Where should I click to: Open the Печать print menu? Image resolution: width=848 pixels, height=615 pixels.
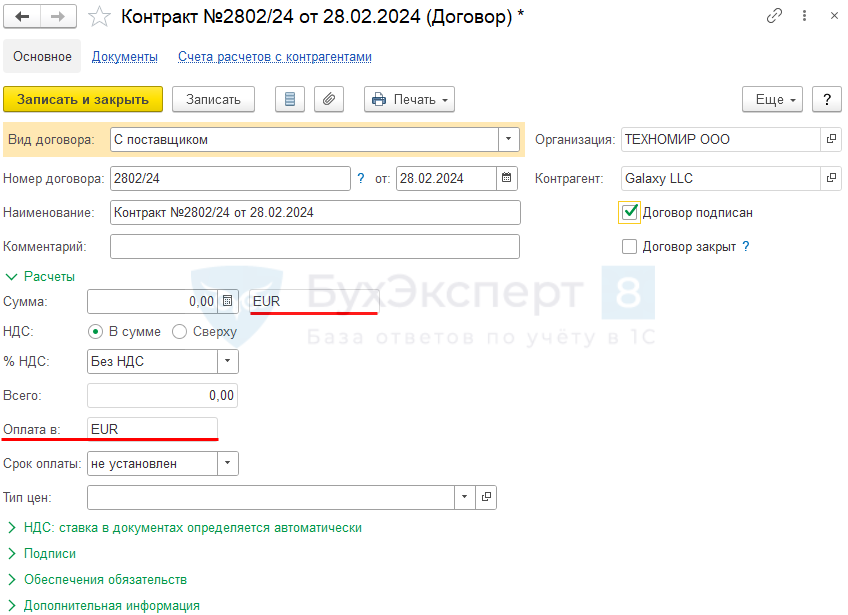(409, 99)
